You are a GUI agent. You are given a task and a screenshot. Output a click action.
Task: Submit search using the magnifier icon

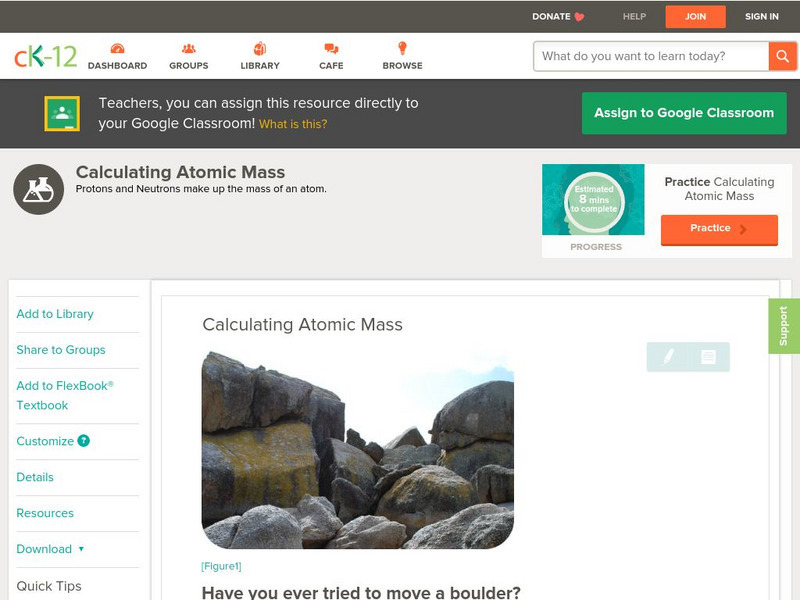pyautogui.click(x=783, y=56)
